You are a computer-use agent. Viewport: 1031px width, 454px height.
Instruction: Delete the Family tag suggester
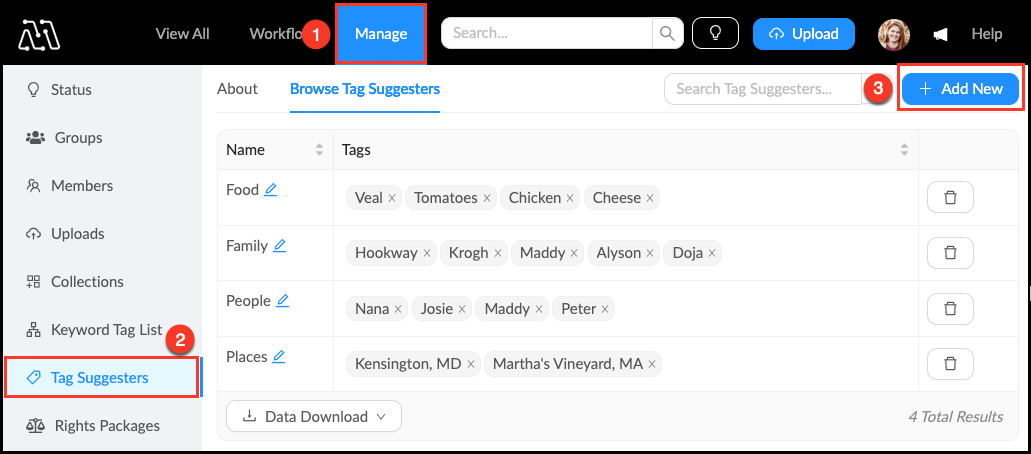click(950, 253)
